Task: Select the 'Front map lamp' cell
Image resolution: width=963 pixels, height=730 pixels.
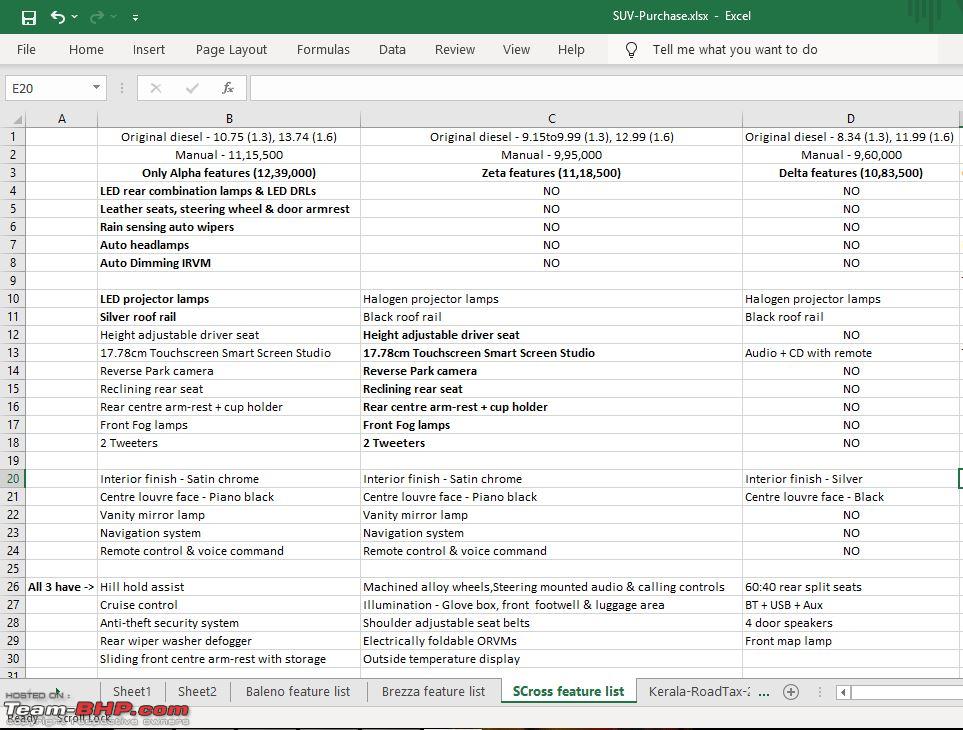Action: (x=851, y=641)
